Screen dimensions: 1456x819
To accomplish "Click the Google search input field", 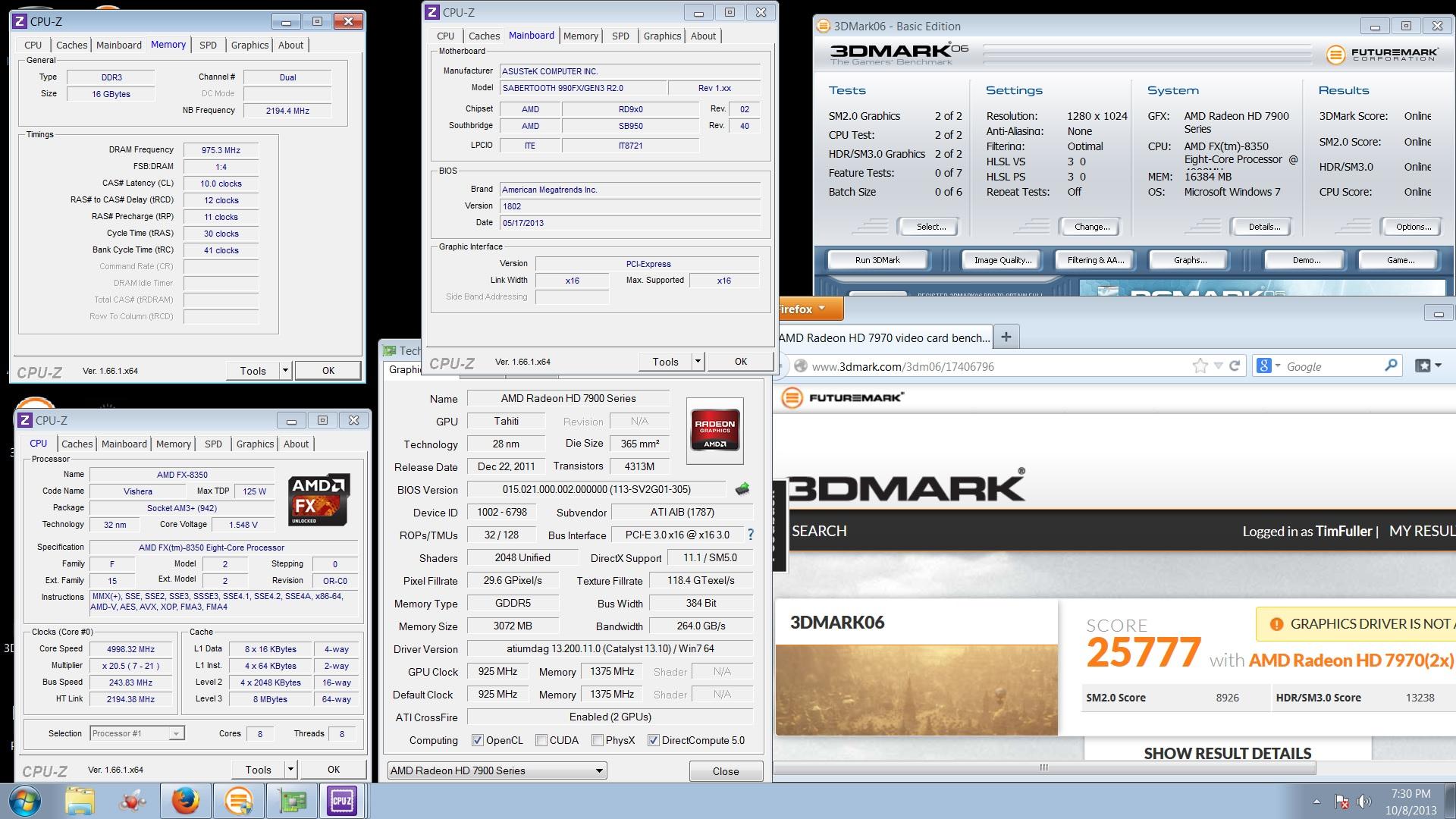I will pos(1332,366).
